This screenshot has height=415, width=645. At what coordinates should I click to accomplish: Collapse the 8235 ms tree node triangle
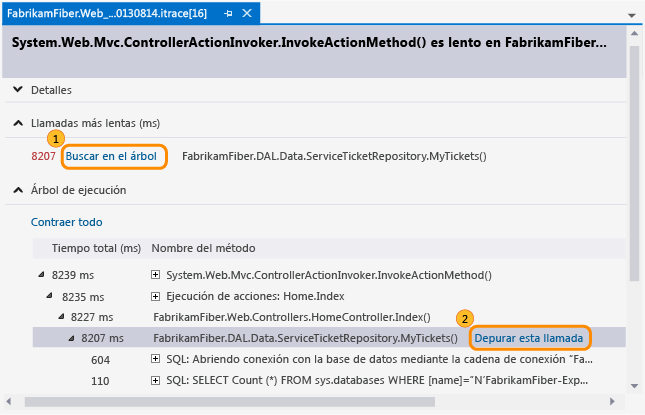point(49,296)
